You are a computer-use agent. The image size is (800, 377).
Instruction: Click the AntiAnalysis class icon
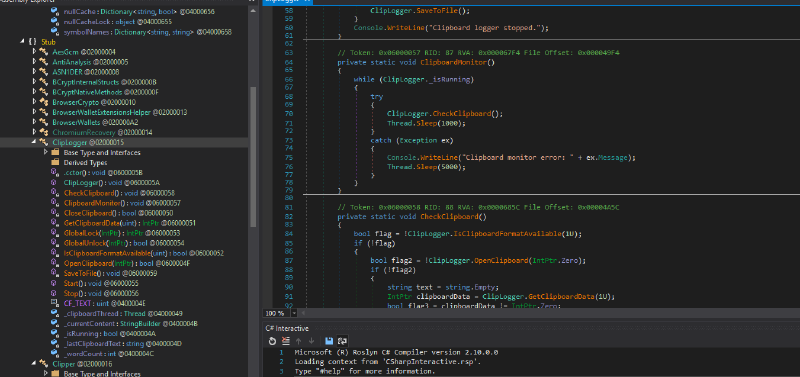tap(44, 62)
